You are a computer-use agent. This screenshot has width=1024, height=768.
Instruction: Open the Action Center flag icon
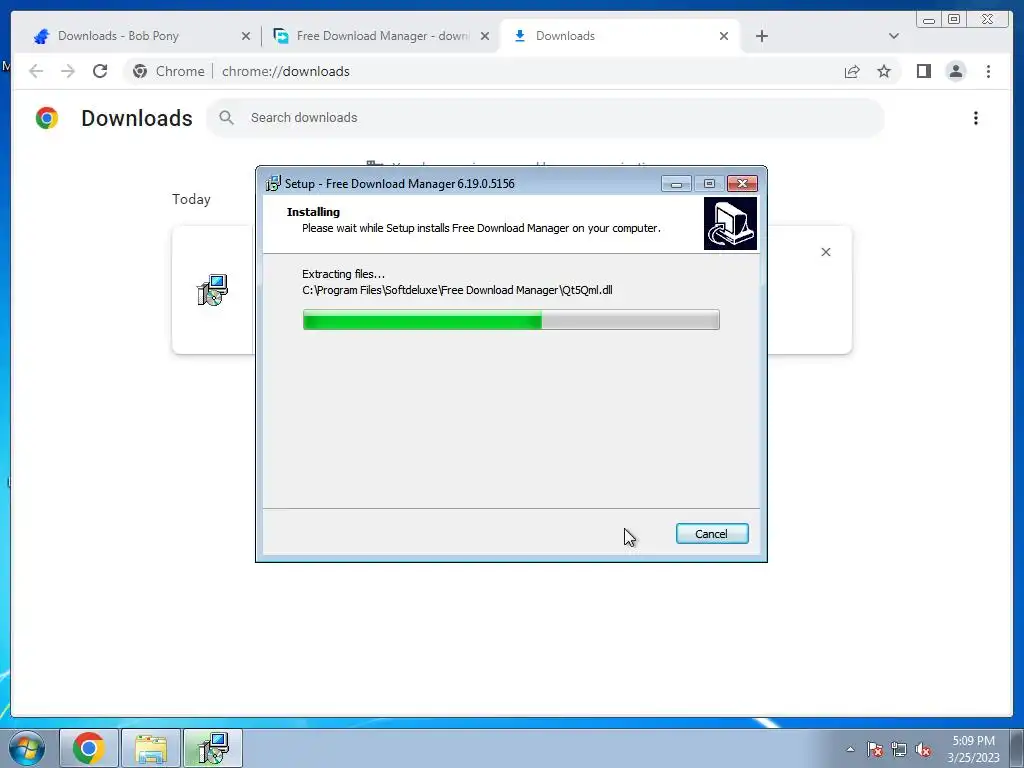pyautogui.click(x=875, y=749)
